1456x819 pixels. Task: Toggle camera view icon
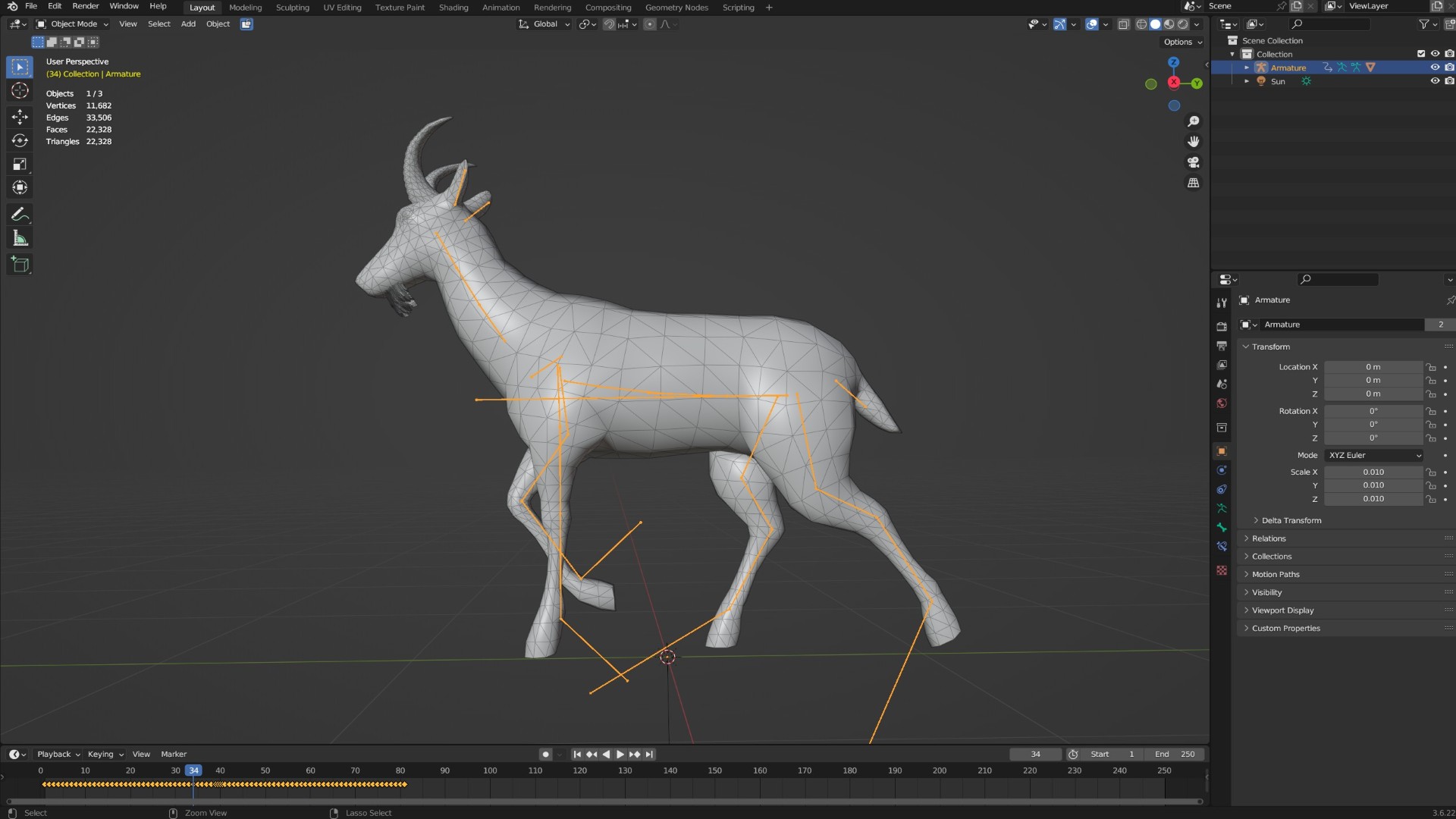pyautogui.click(x=1194, y=162)
